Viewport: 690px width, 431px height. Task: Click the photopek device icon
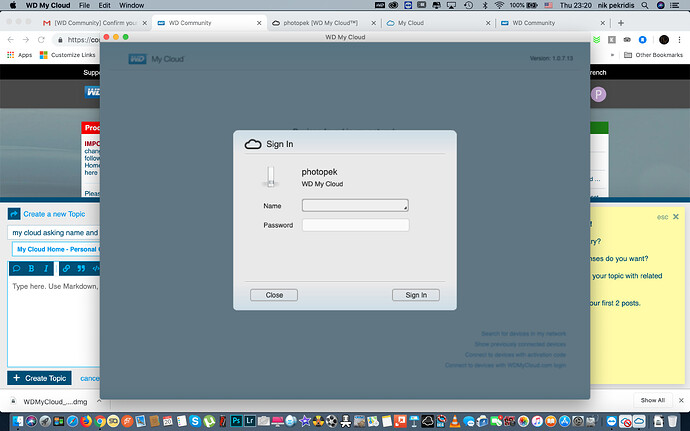[271, 177]
